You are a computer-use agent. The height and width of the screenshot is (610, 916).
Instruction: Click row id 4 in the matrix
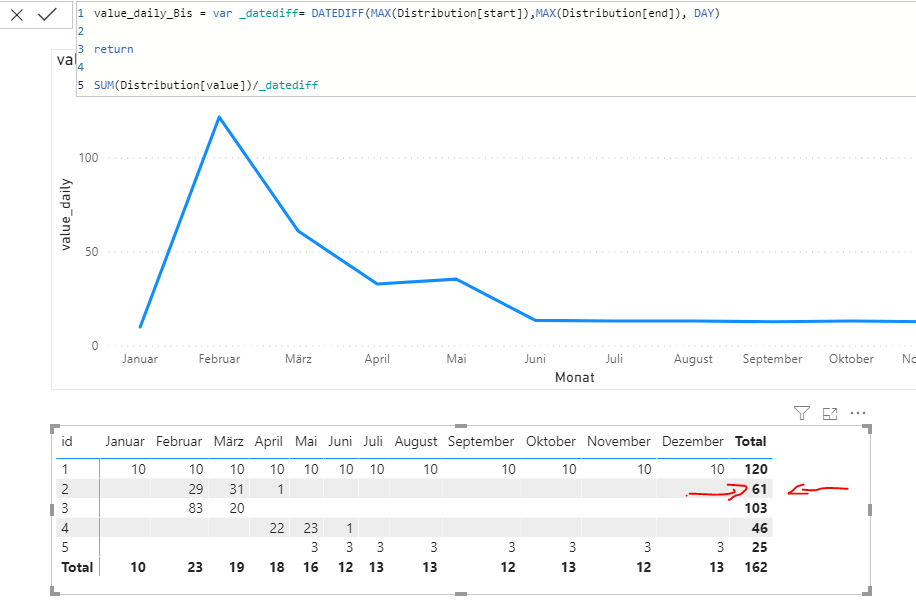click(65, 528)
